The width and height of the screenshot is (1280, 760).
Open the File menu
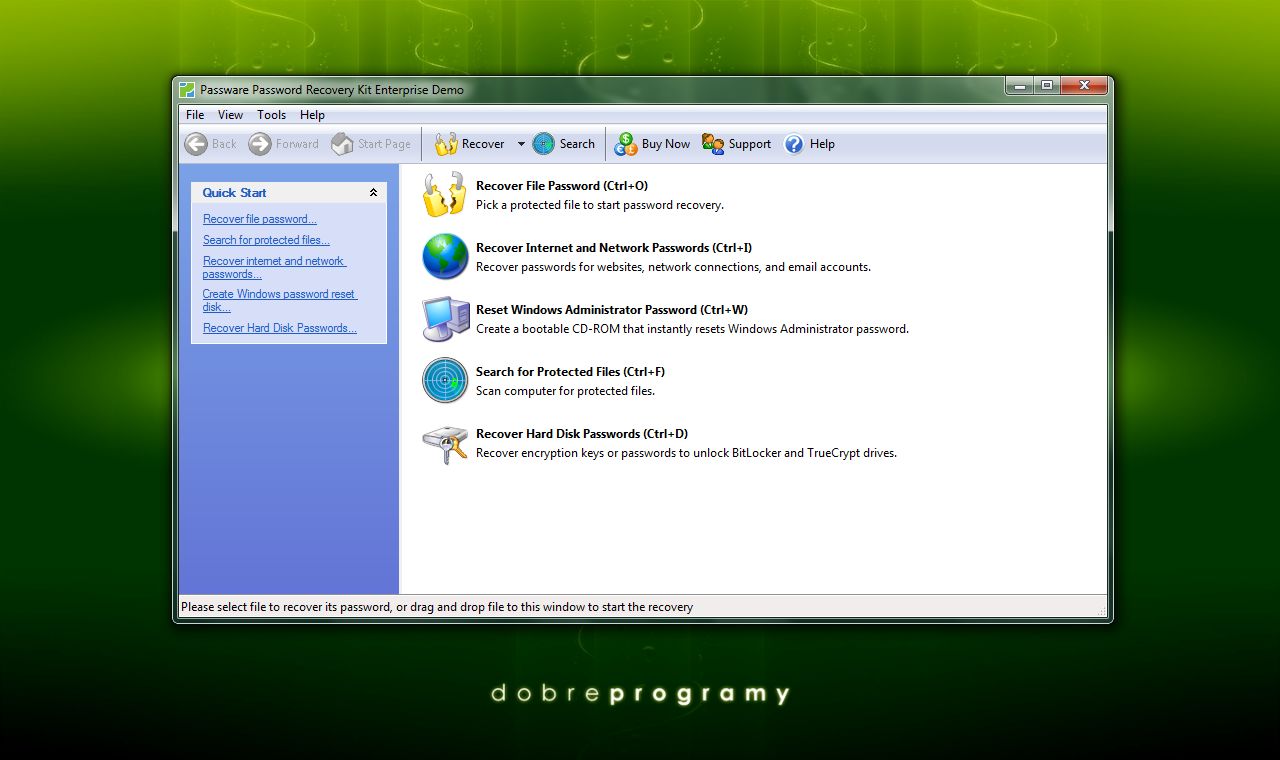tap(195, 115)
